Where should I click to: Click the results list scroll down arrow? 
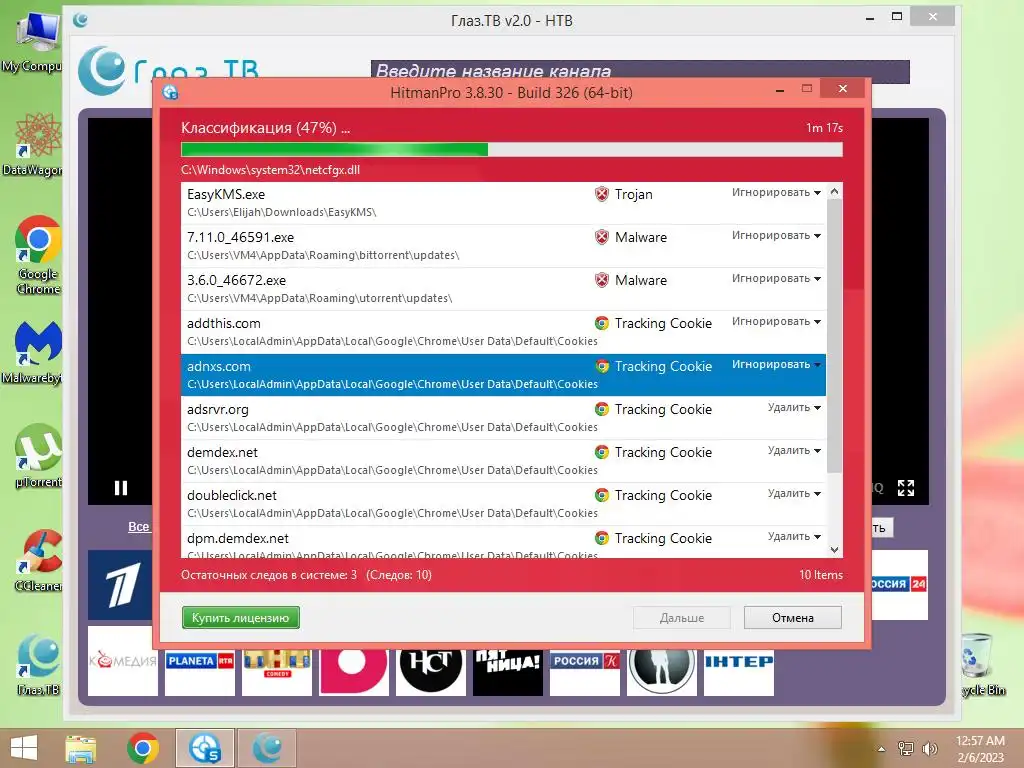tap(834, 550)
